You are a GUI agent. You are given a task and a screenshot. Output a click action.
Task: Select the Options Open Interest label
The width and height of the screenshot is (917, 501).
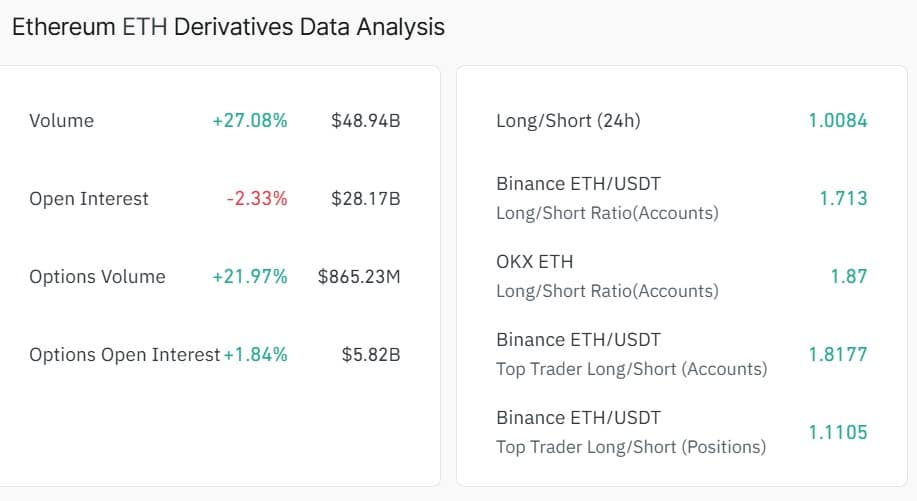point(124,355)
